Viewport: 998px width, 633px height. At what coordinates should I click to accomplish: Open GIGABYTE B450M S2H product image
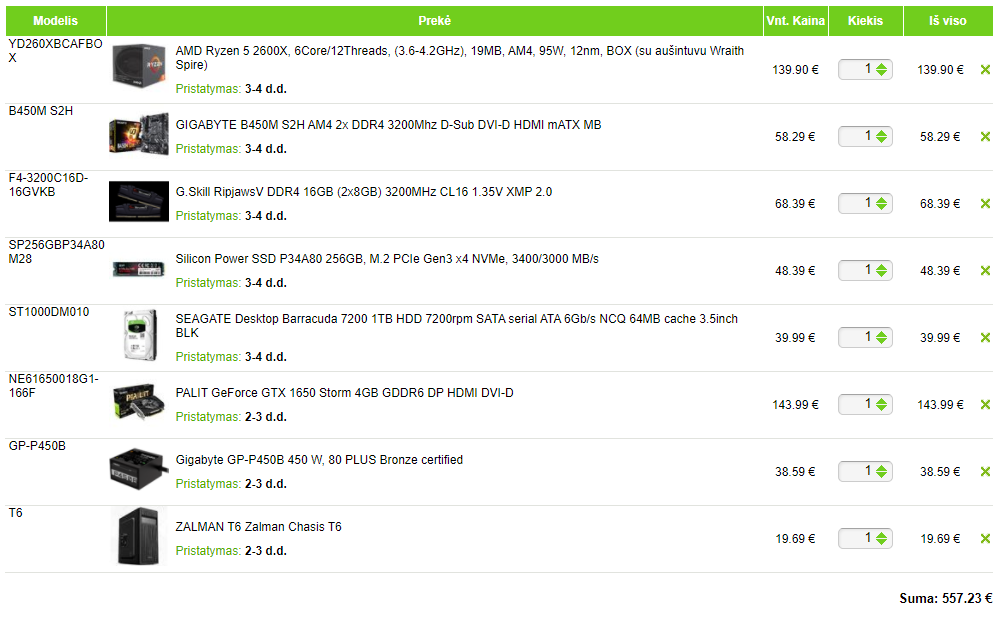click(139, 134)
